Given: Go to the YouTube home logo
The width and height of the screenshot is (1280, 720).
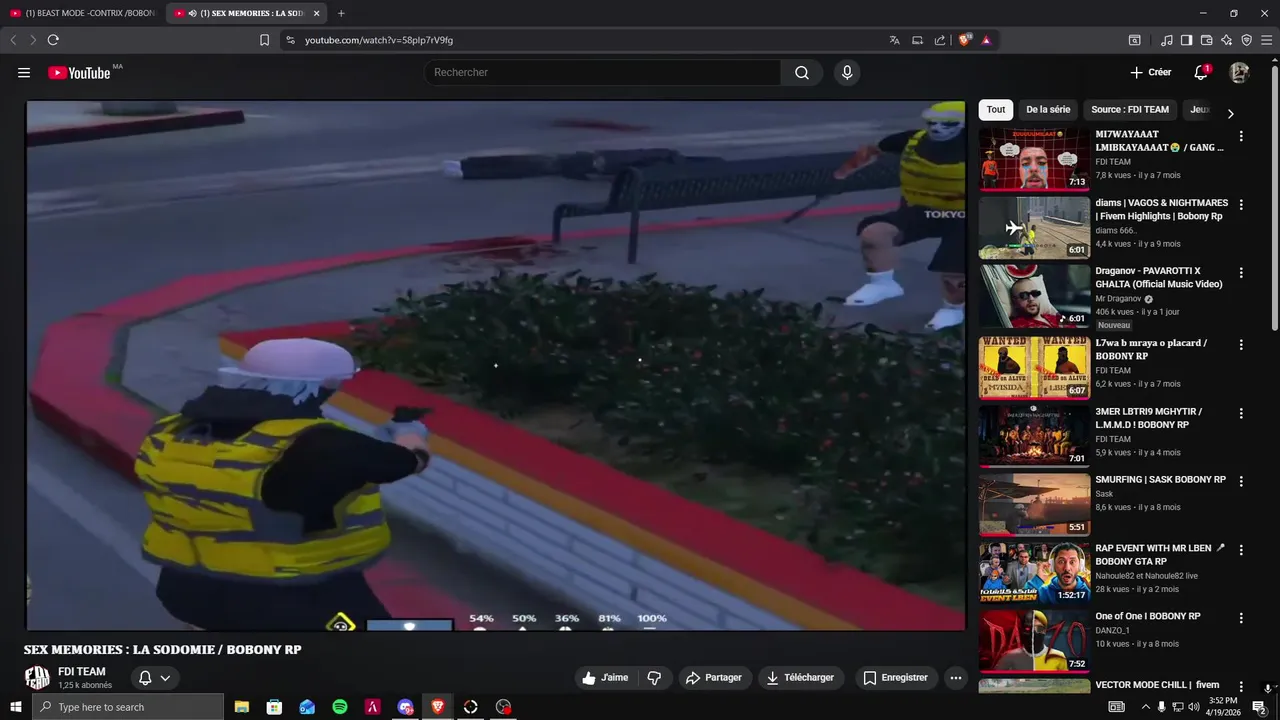Looking at the screenshot, I should [79, 72].
